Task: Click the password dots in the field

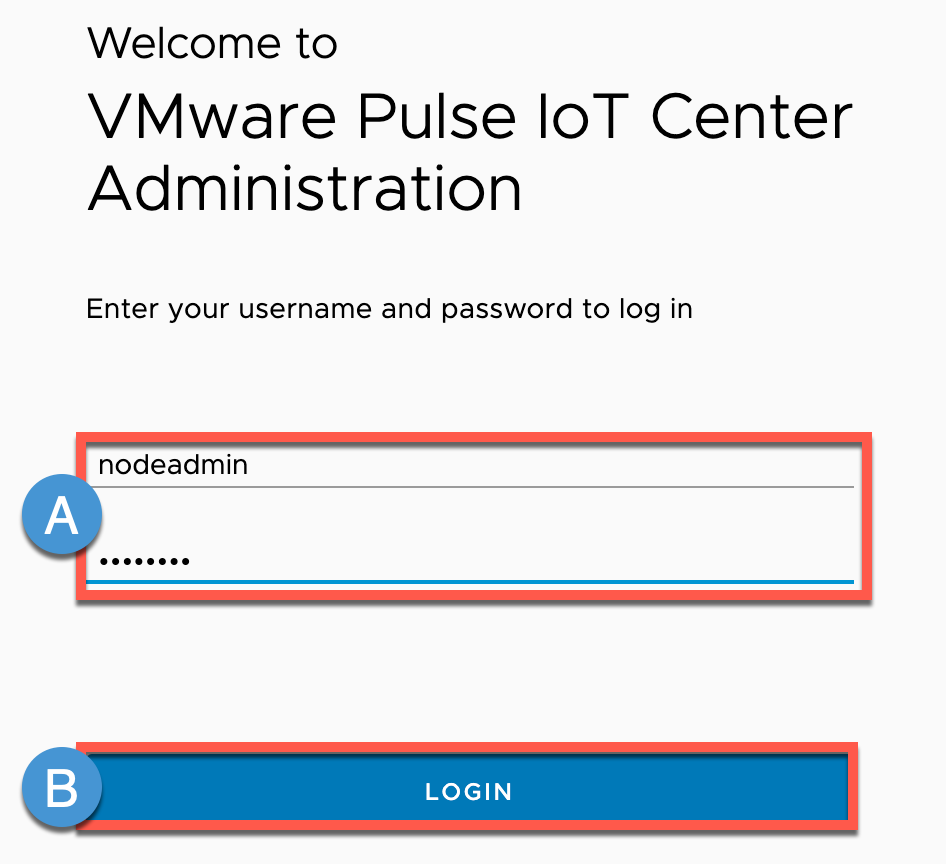Action: click(x=144, y=562)
